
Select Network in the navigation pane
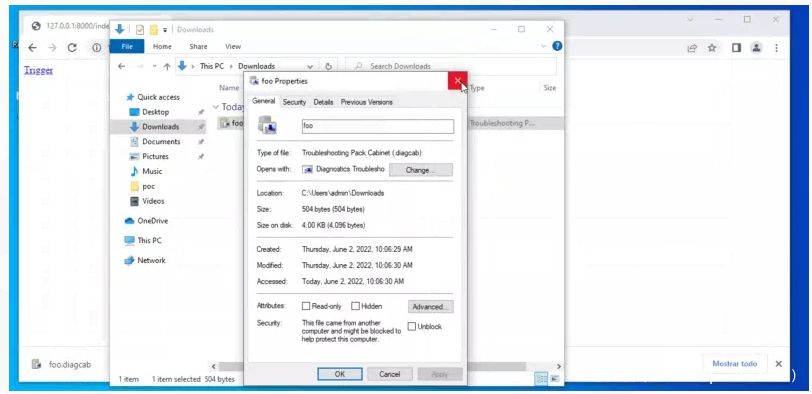click(x=151, y=260)
